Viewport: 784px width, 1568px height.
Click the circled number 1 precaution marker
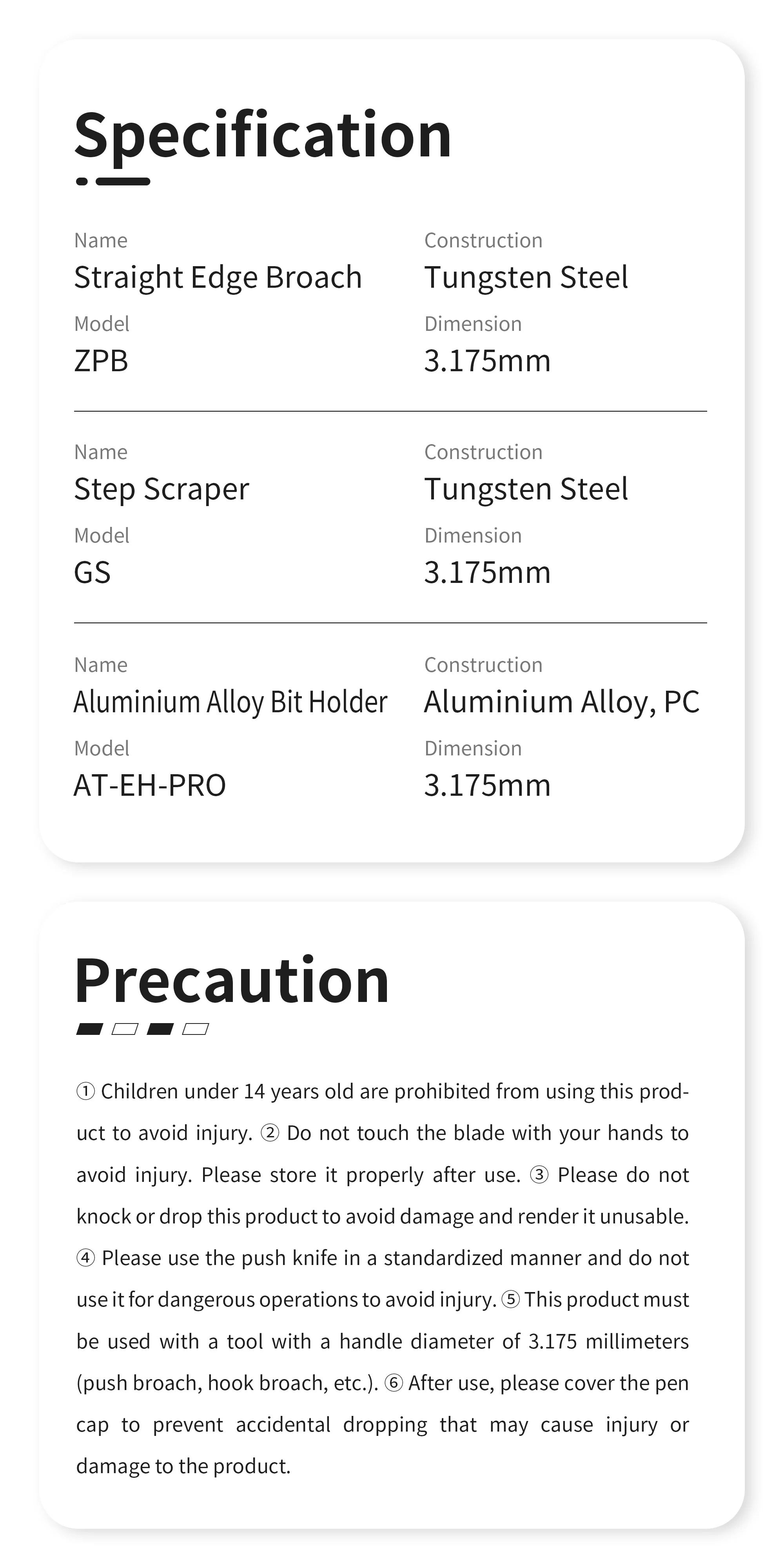[85, 1091]
